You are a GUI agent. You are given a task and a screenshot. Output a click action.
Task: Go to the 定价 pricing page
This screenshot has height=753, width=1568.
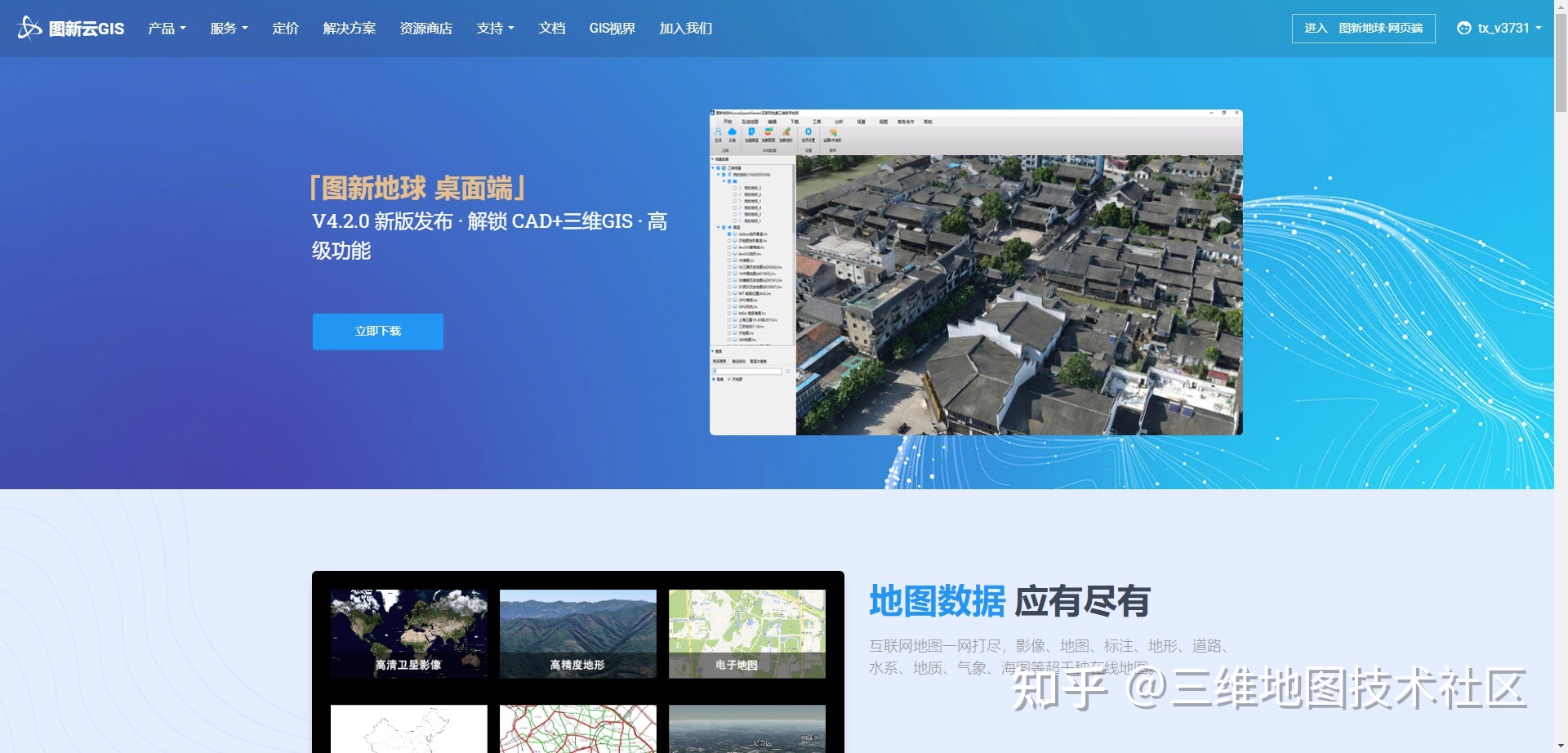pos(285,29)
